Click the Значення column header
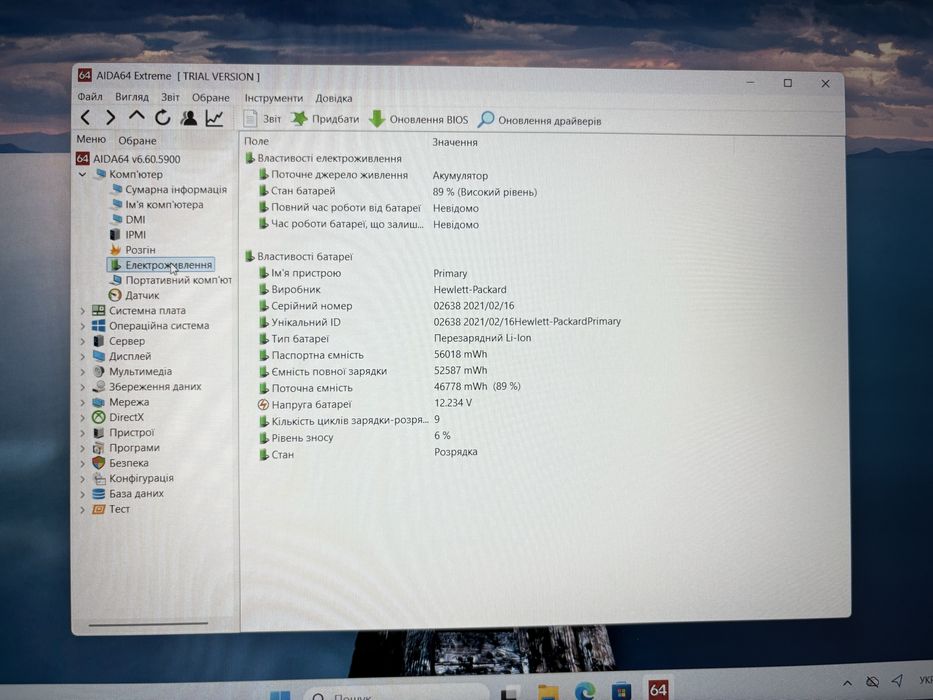Screen dimensions: 933x700 click(455, 142)
